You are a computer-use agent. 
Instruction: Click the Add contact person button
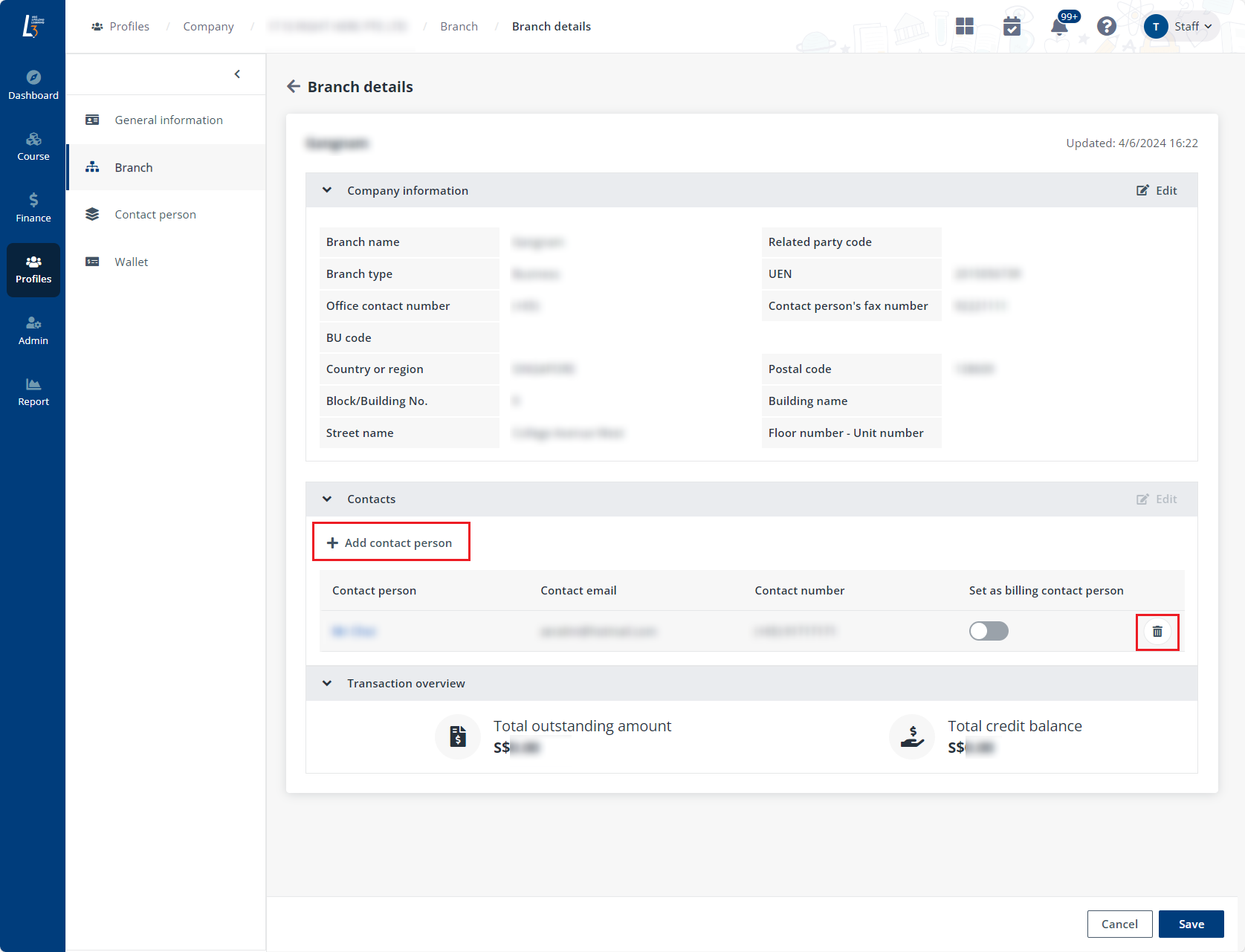point(391,542)
